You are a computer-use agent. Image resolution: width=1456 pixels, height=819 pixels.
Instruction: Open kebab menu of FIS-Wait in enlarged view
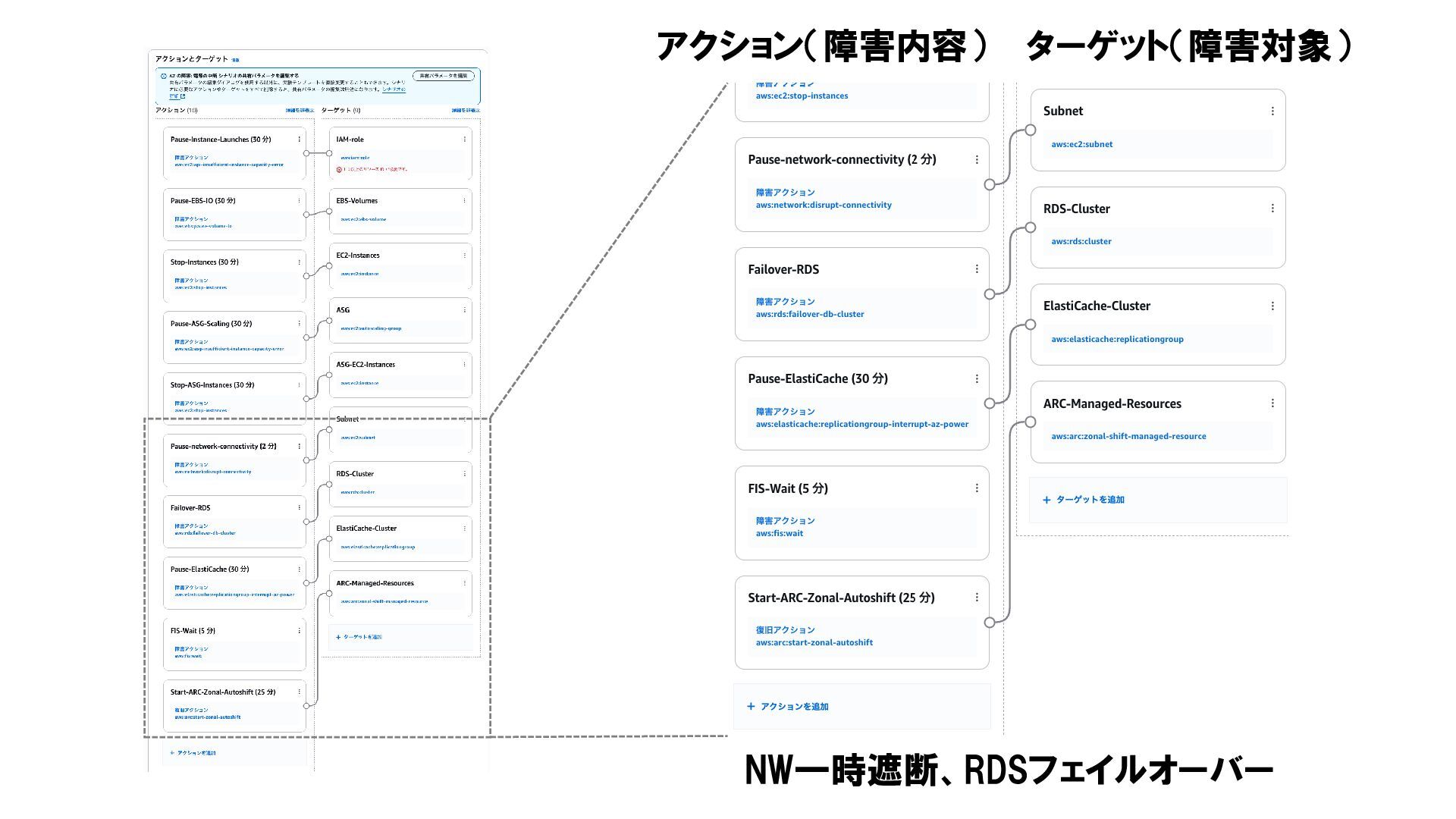[977, 488]
